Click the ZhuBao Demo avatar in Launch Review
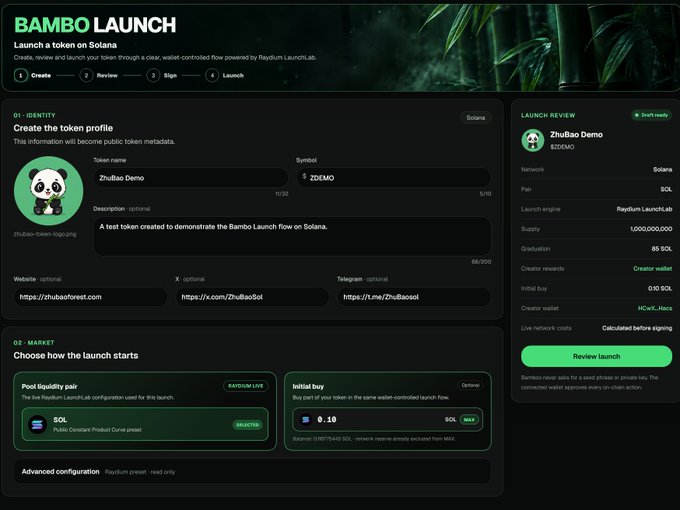 [x=533, y=140]
